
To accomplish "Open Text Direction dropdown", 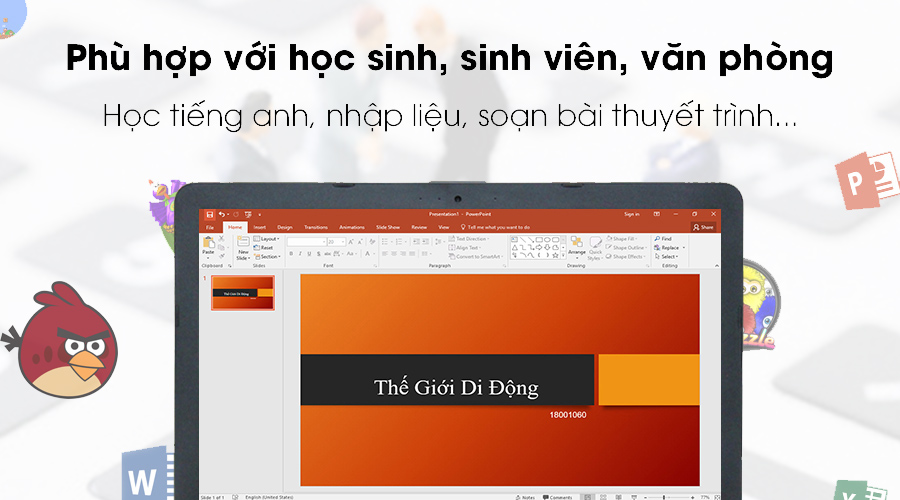I will (x=470, y=239).
